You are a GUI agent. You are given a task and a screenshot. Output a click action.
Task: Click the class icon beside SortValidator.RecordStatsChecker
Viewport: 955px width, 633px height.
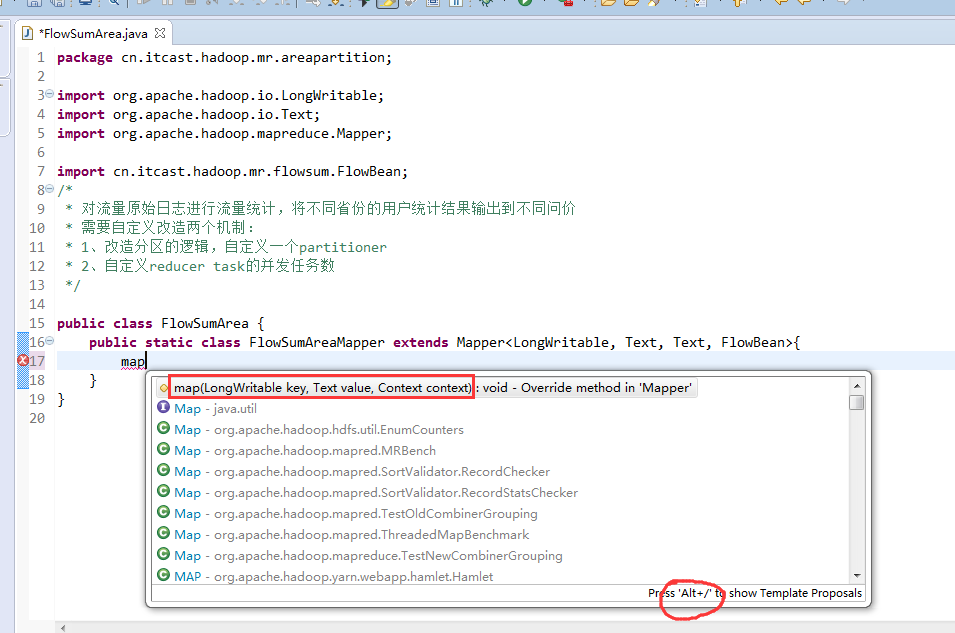click(163, 492)
